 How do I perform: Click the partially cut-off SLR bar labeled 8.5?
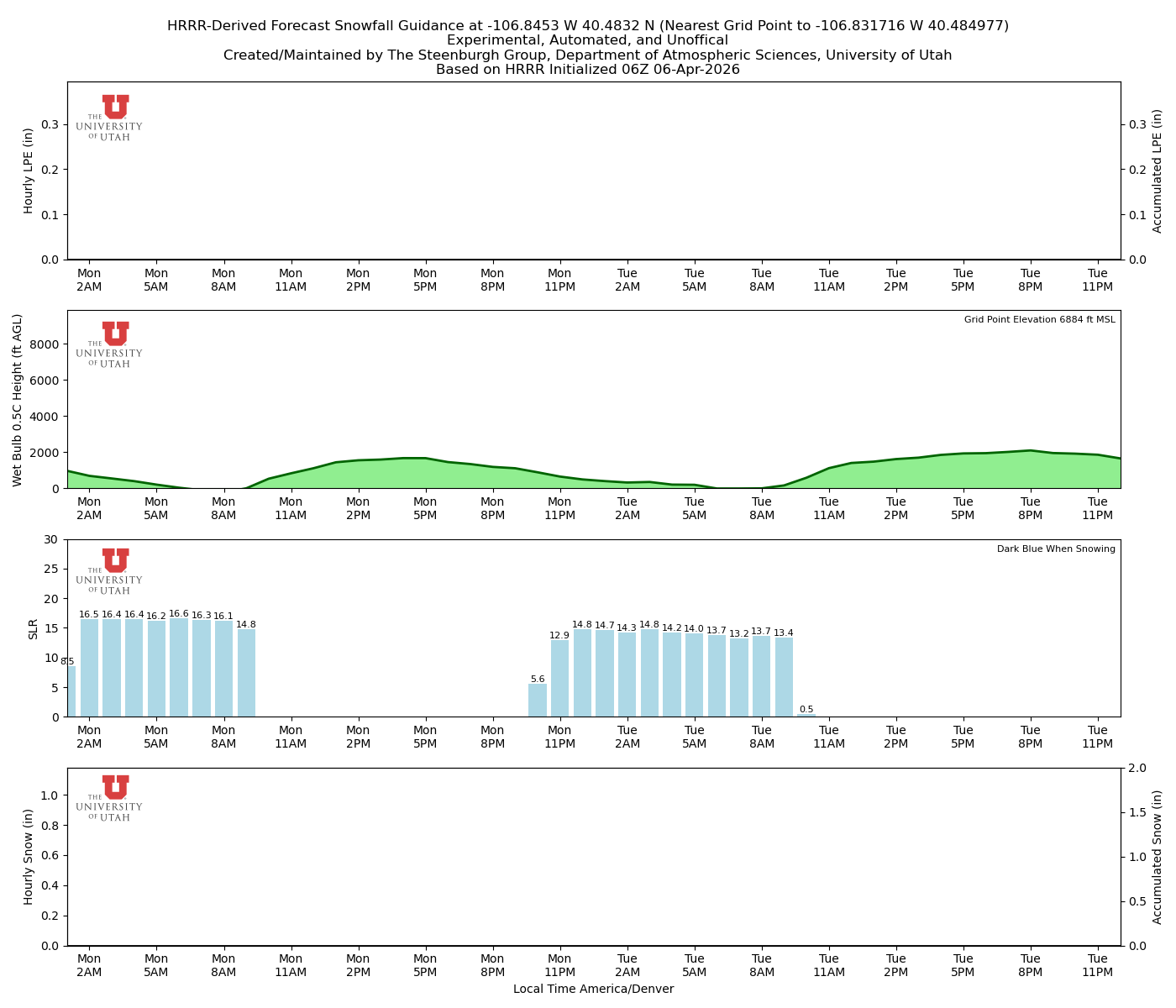tap(71, 691)
